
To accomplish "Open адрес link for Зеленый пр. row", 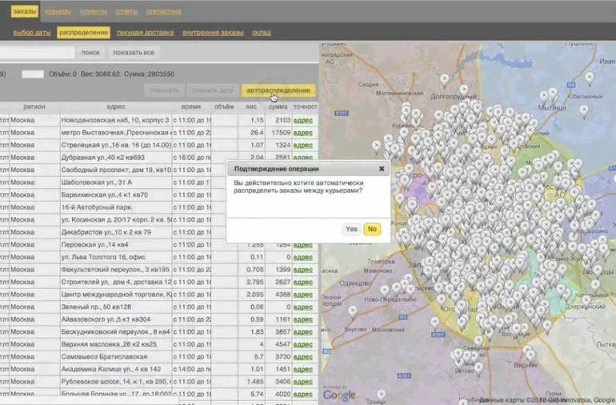I will pos(303,305).
